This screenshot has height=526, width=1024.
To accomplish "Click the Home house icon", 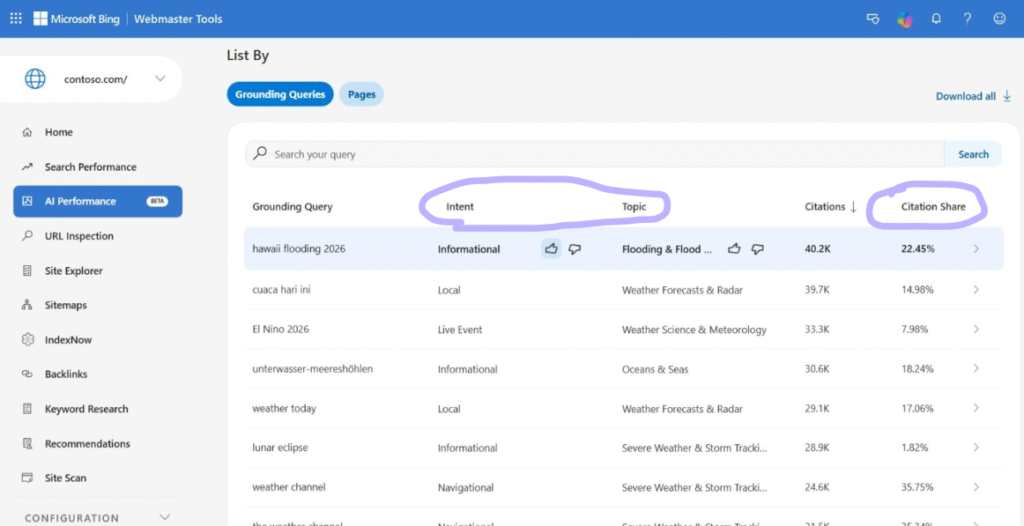I will coord(27,133).
